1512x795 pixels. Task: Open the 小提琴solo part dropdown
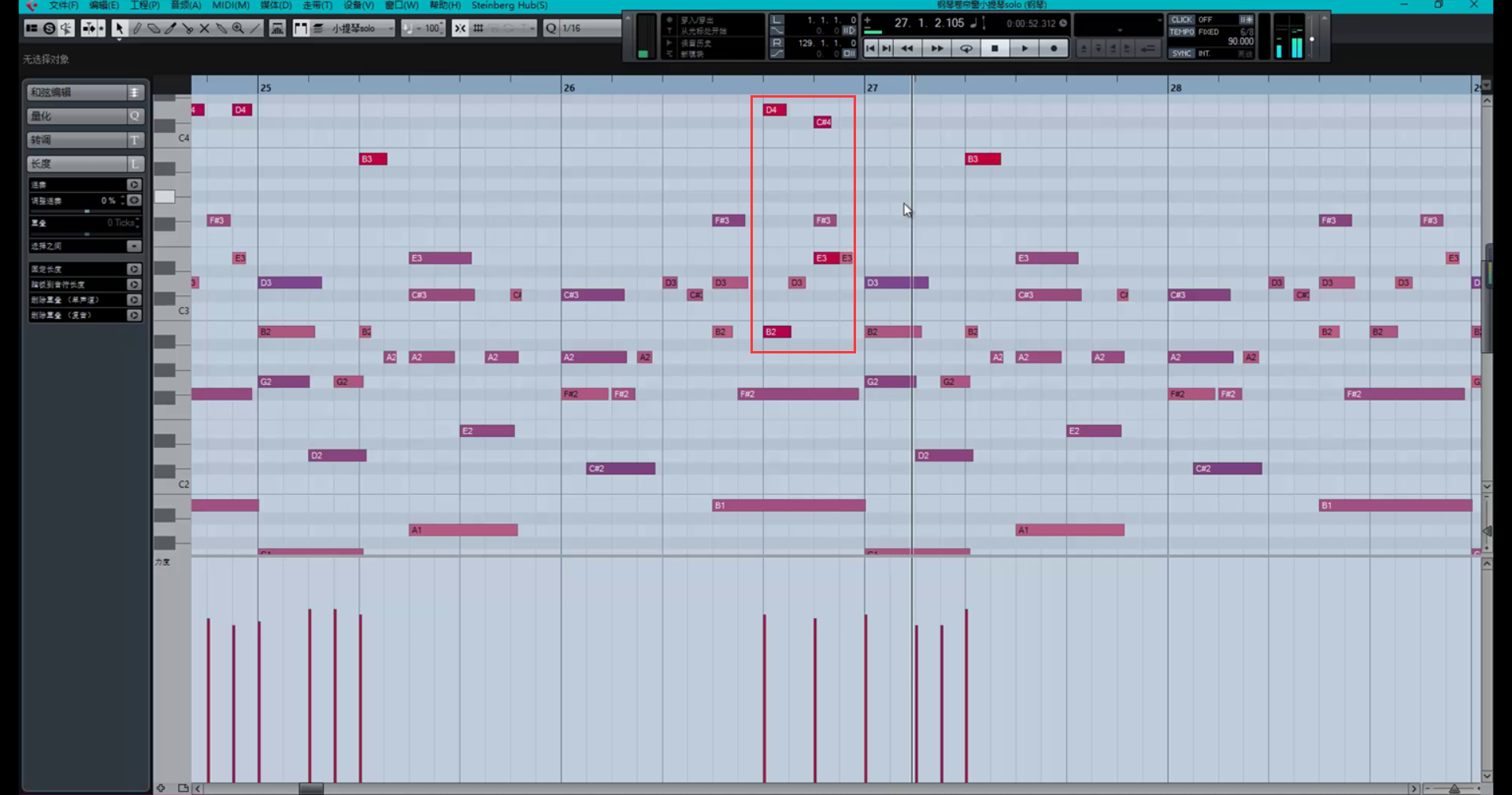point(361,28)
